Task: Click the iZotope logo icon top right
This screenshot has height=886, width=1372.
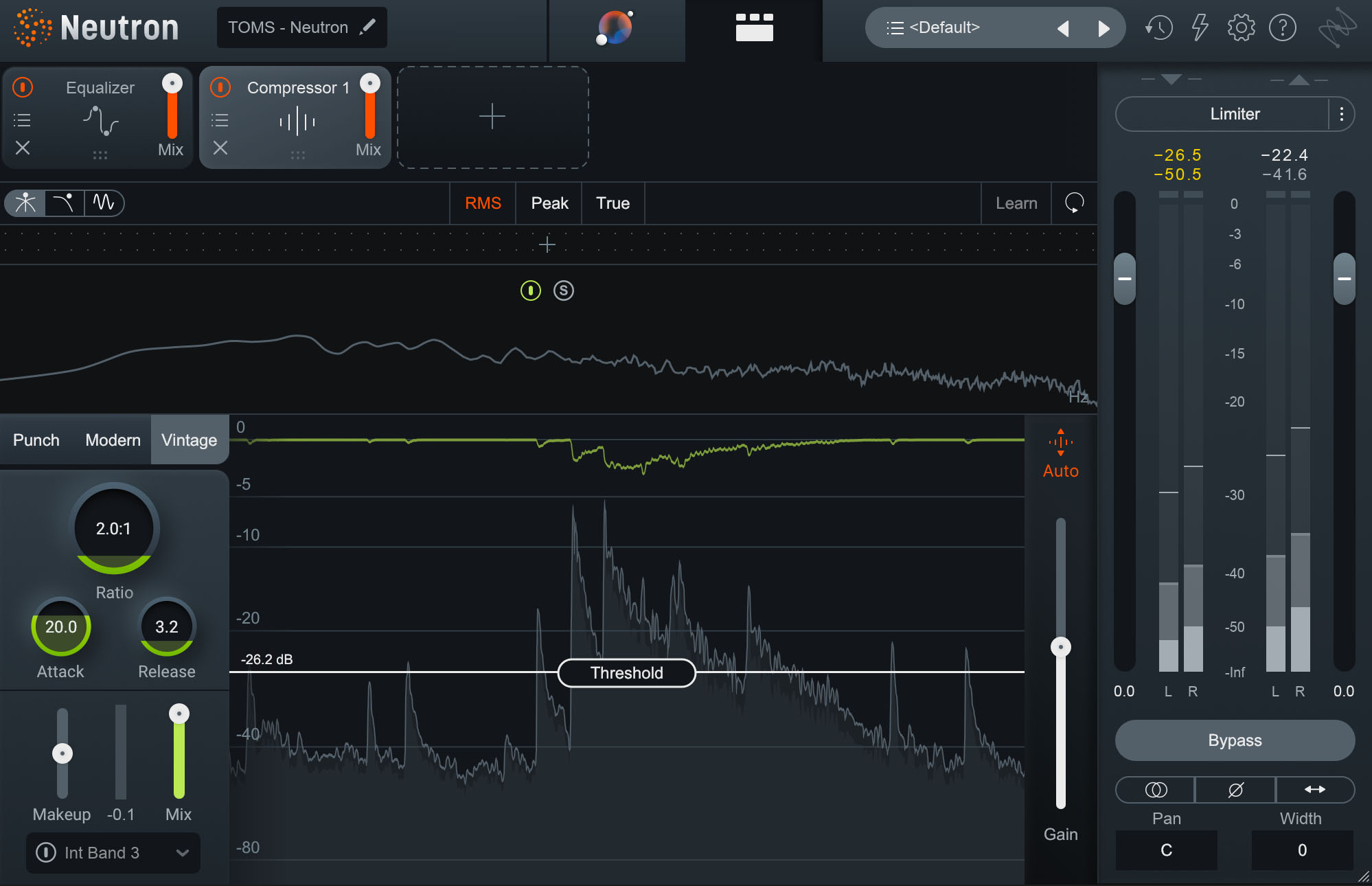Action: click(1336, 27)
